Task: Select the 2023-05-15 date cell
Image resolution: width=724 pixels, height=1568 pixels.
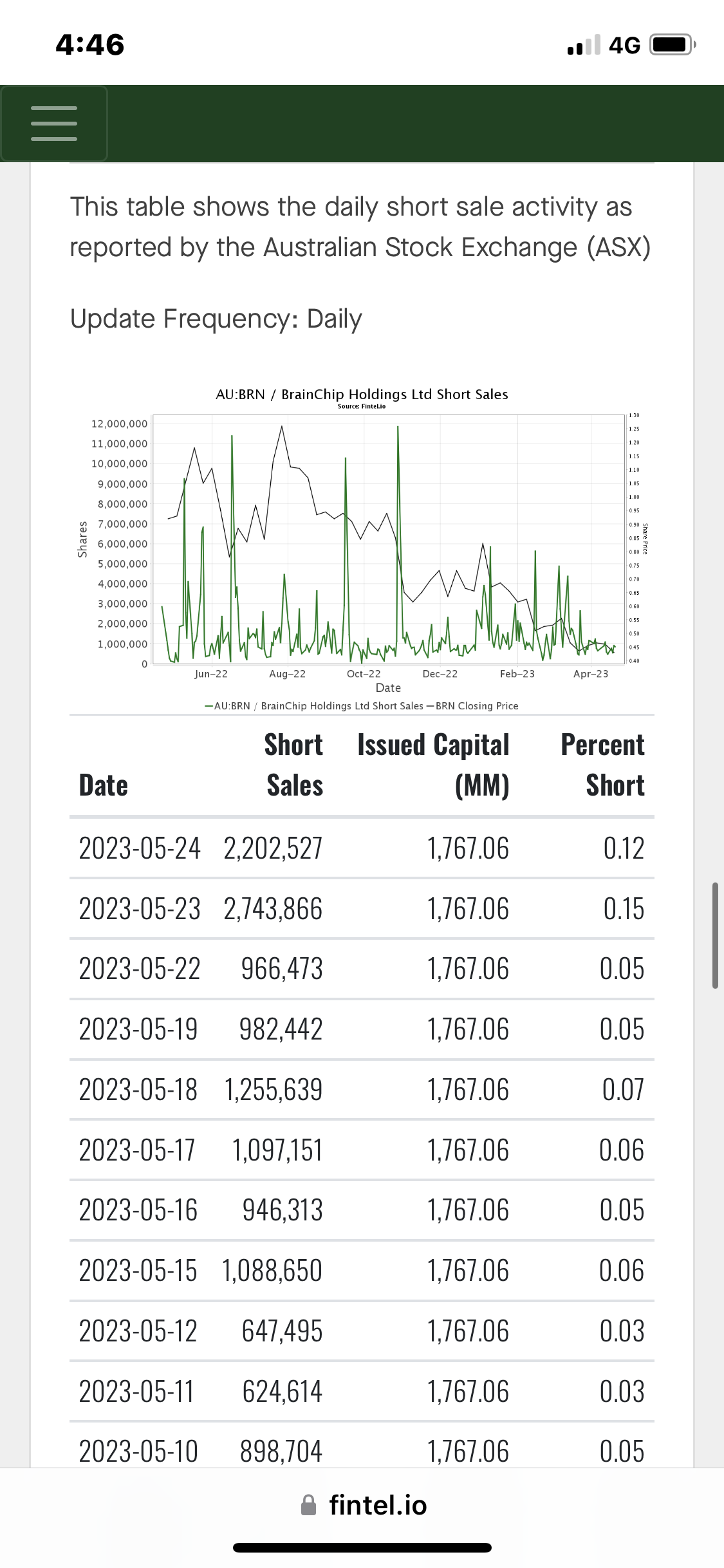Action: click(138, 1270)
